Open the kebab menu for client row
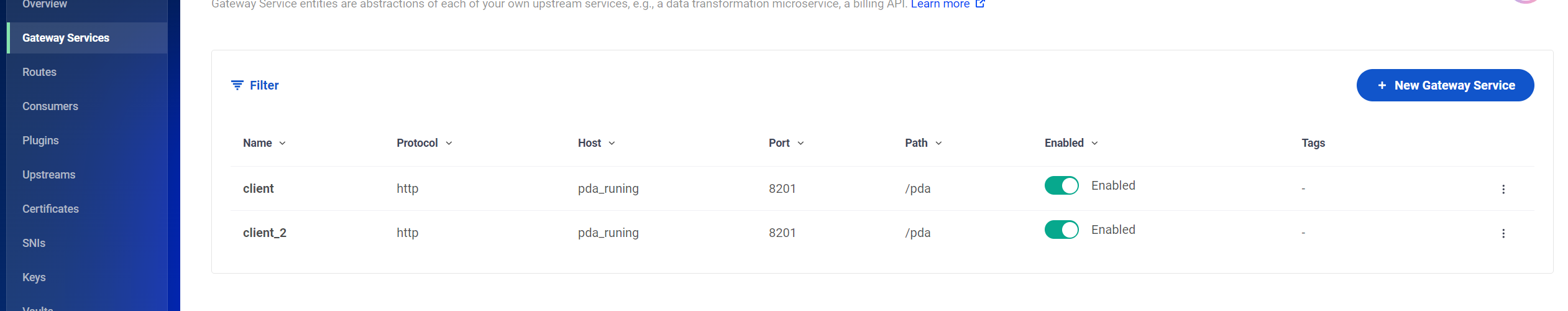The width and height of the screenshot is (1568, 311). point(1503,189)
